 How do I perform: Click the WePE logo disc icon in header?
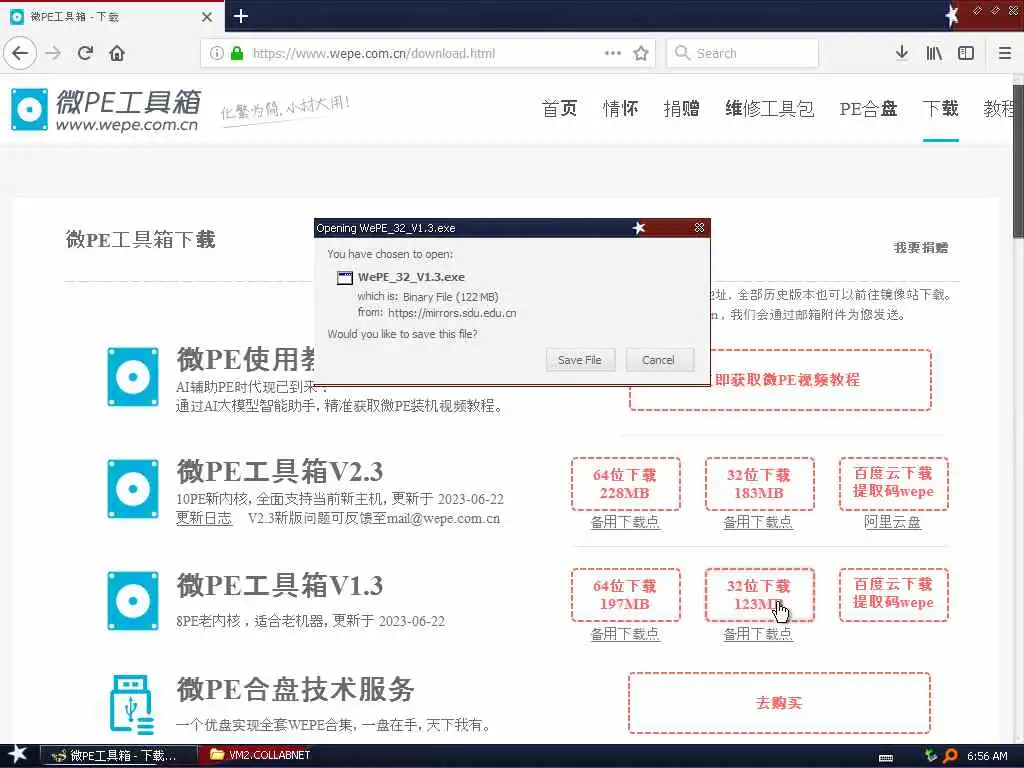[x=29, y=109]
